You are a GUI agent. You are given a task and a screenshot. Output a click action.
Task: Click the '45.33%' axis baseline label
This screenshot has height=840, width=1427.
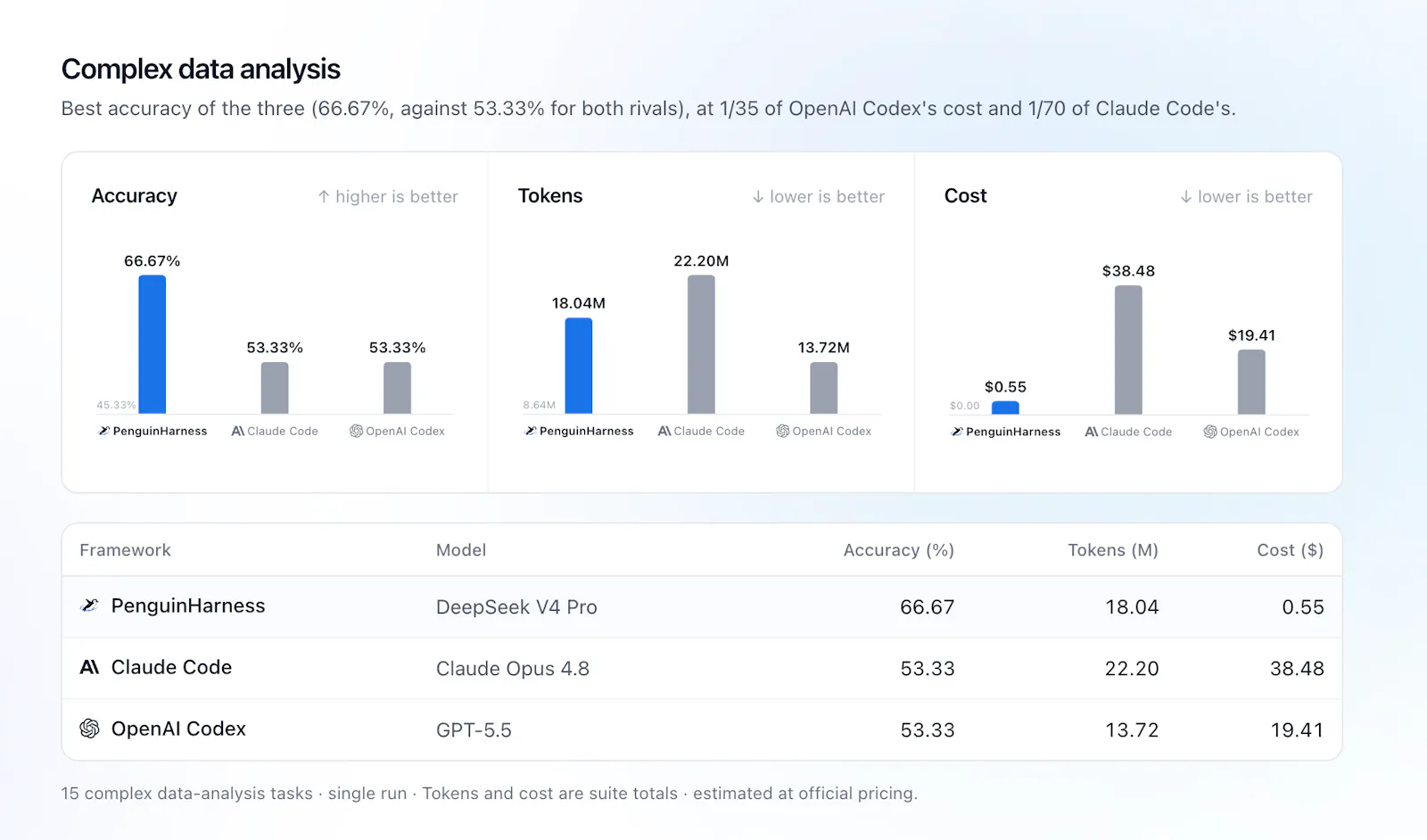click(116, 405)
